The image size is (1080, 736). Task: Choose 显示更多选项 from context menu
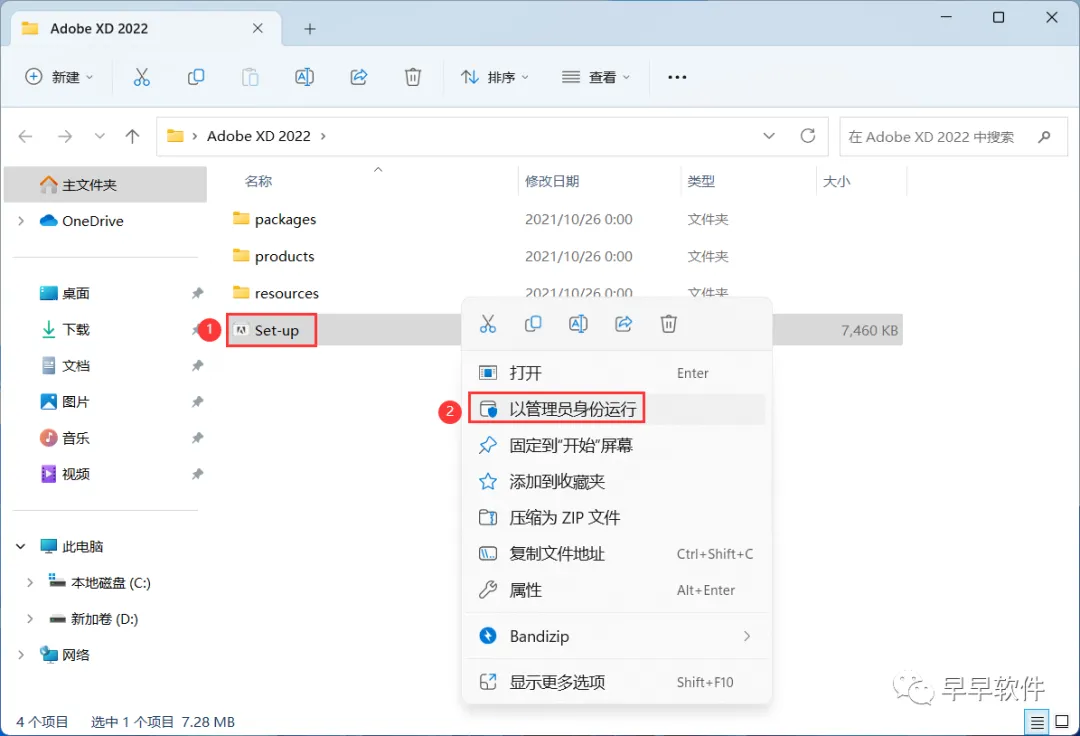(616, 682)
